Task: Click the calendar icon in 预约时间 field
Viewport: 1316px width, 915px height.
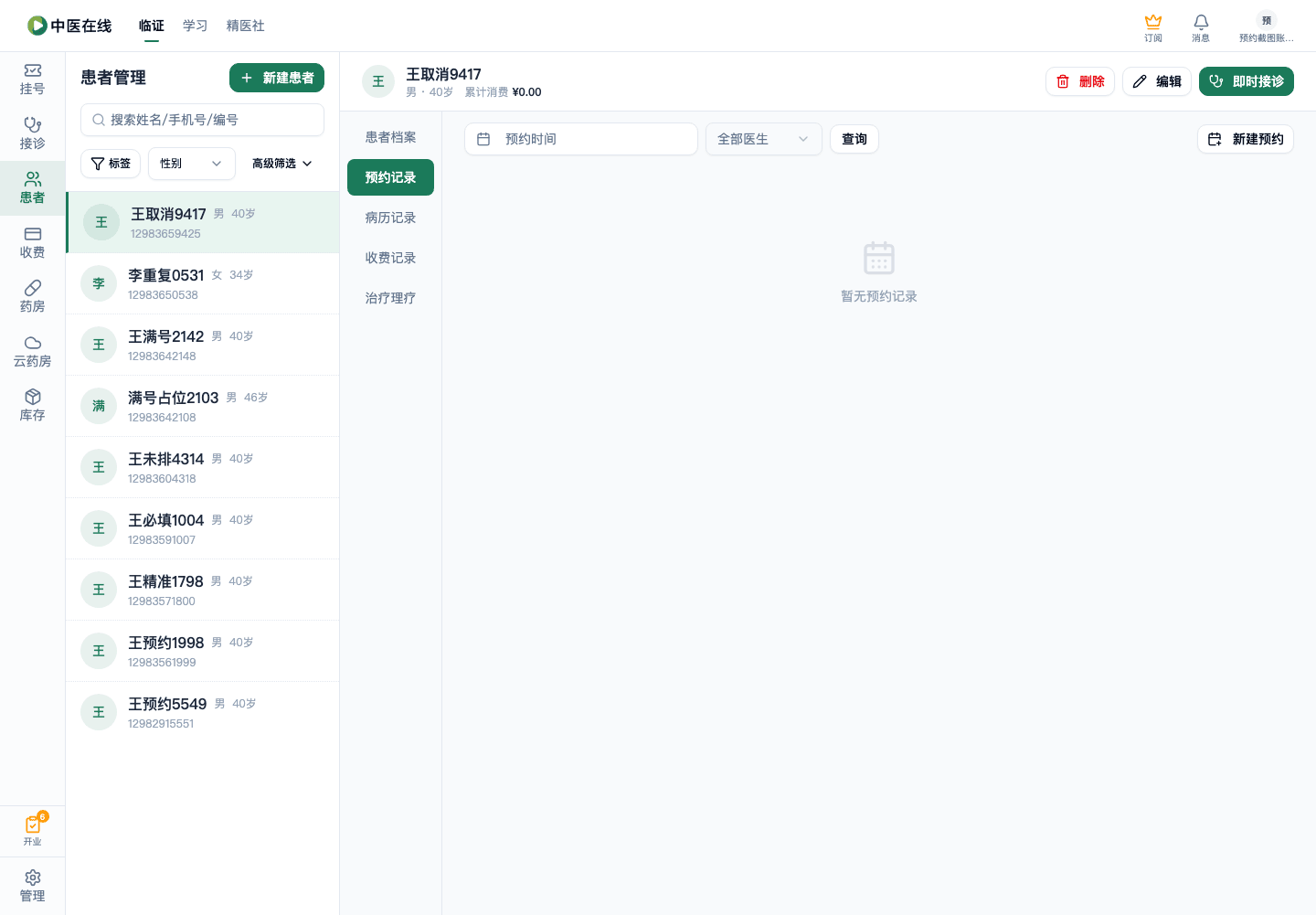Action: [483, 139]
